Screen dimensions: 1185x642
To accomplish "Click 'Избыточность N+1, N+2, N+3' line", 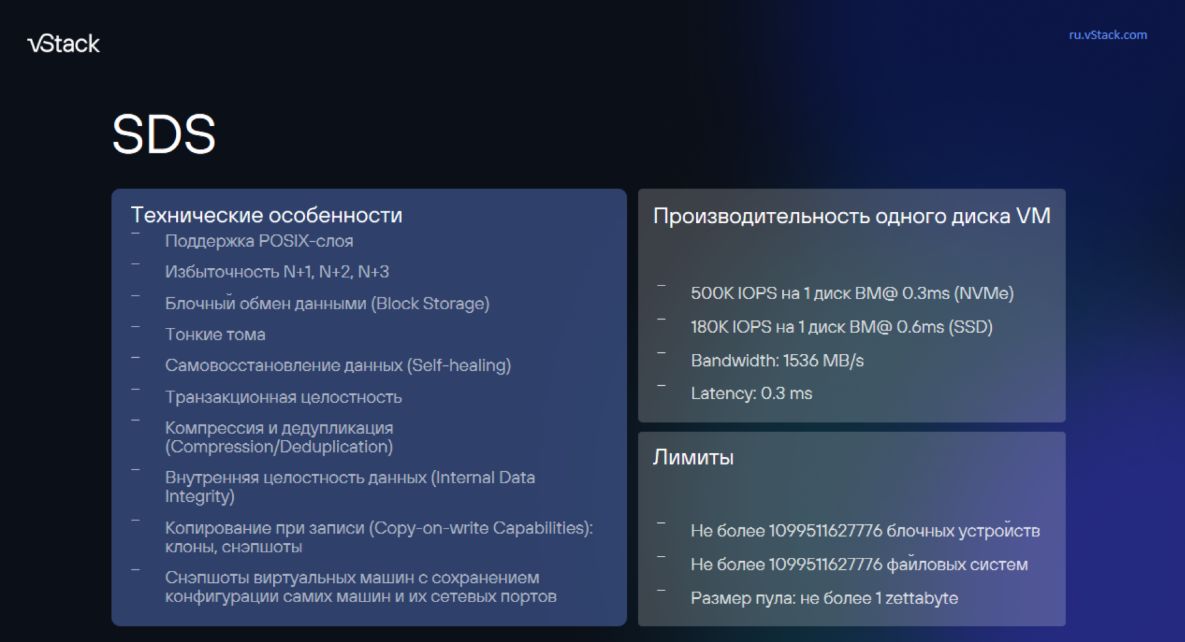I will tap(277, 271).
